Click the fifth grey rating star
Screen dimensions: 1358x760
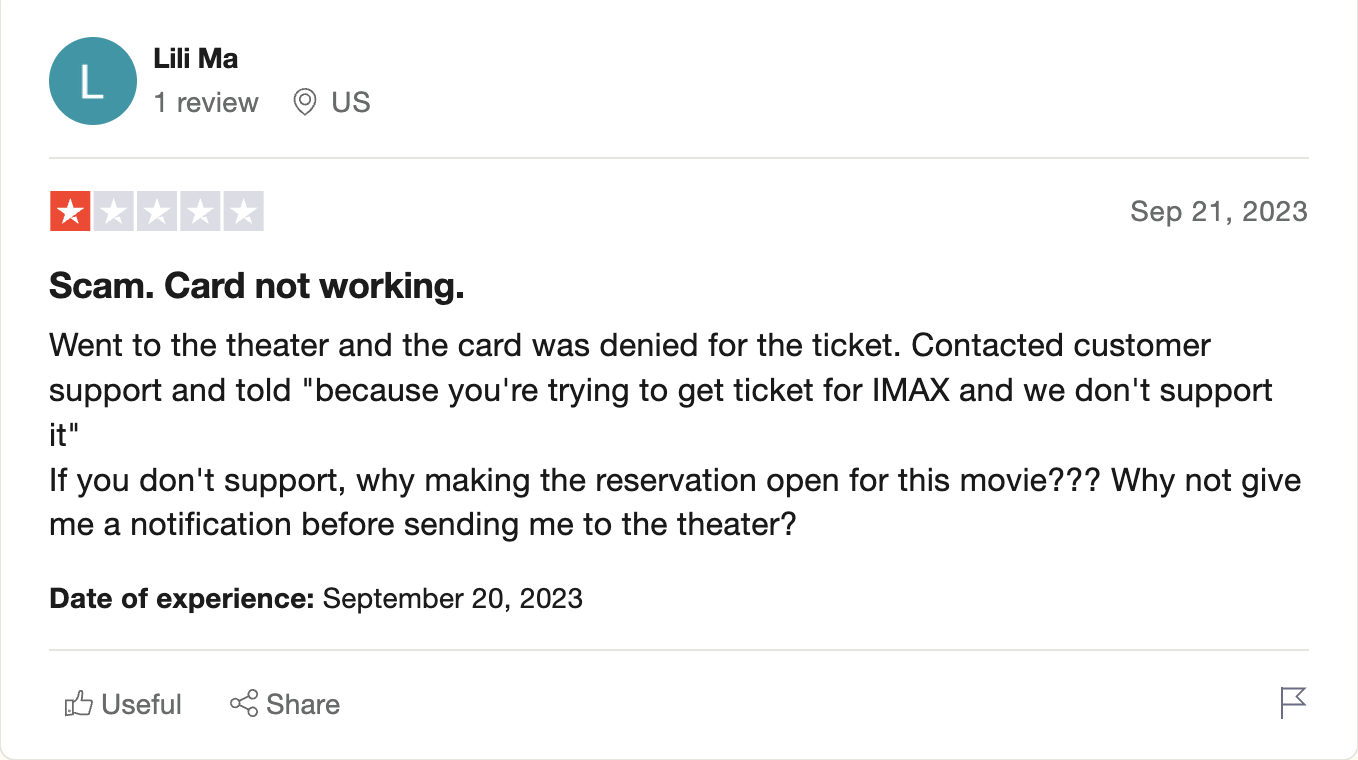243,211
